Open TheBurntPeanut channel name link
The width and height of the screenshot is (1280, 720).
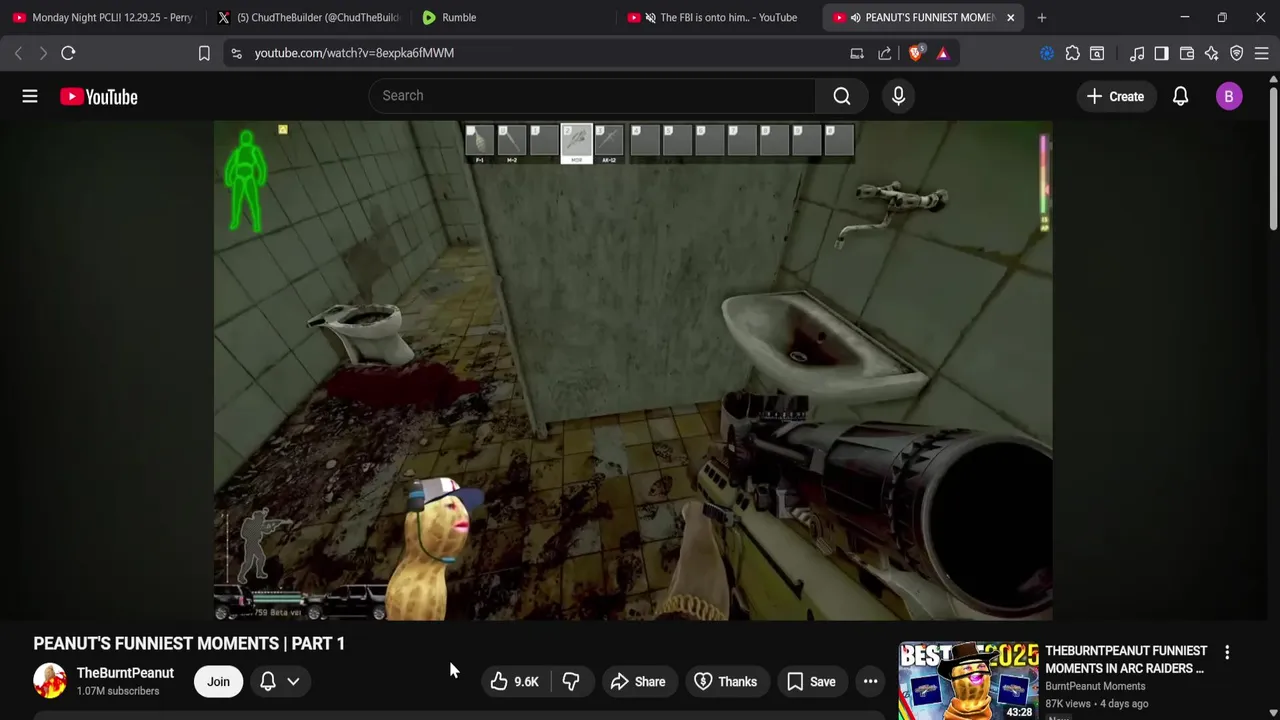point(125,673)
